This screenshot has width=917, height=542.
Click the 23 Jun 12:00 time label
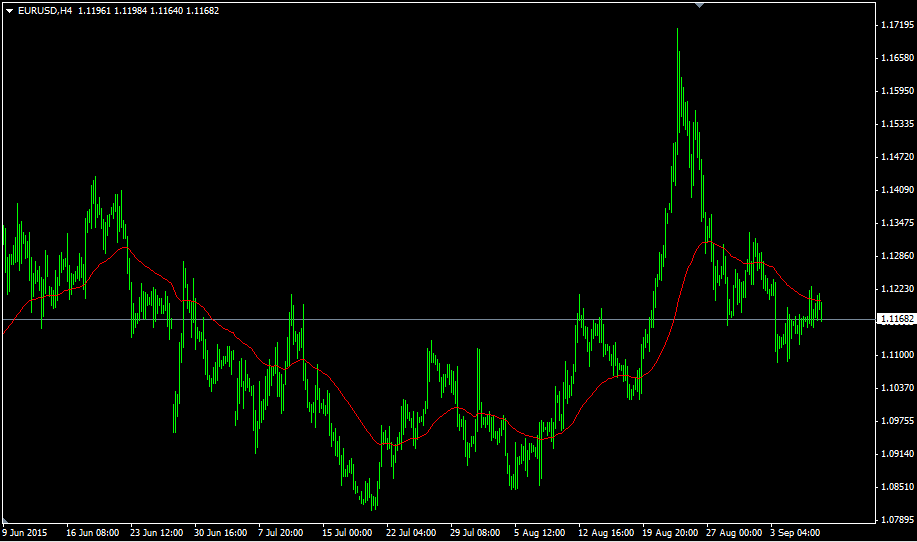[x=156, y=533]
